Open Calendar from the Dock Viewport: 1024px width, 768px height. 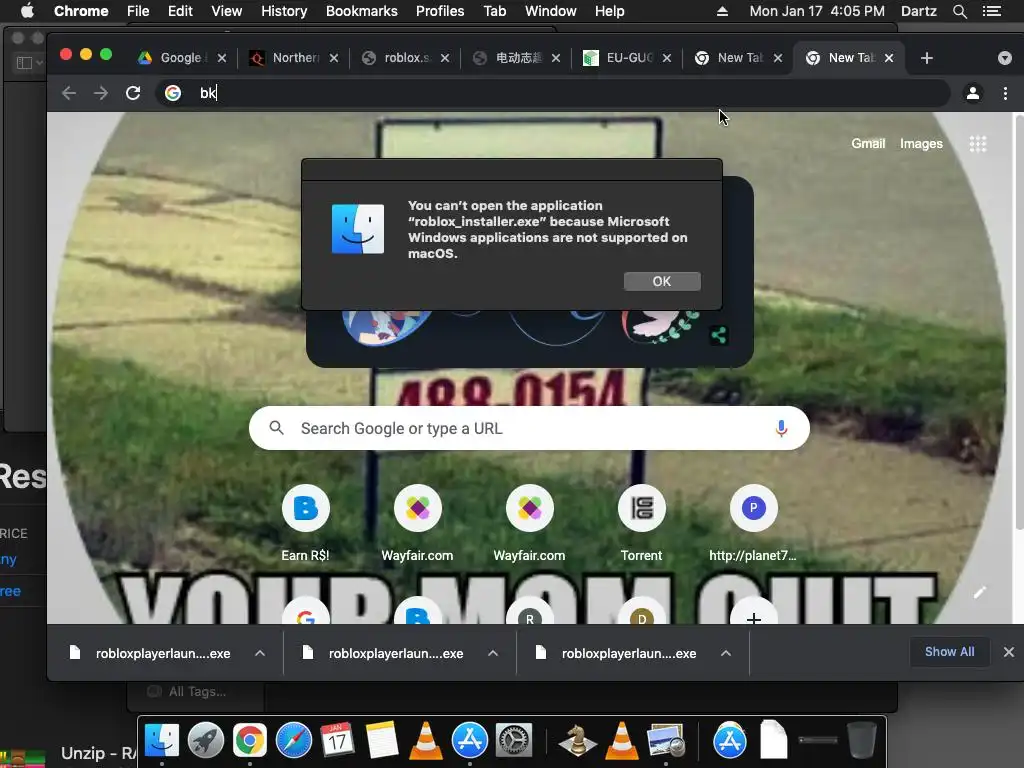(x=337, y=741)
